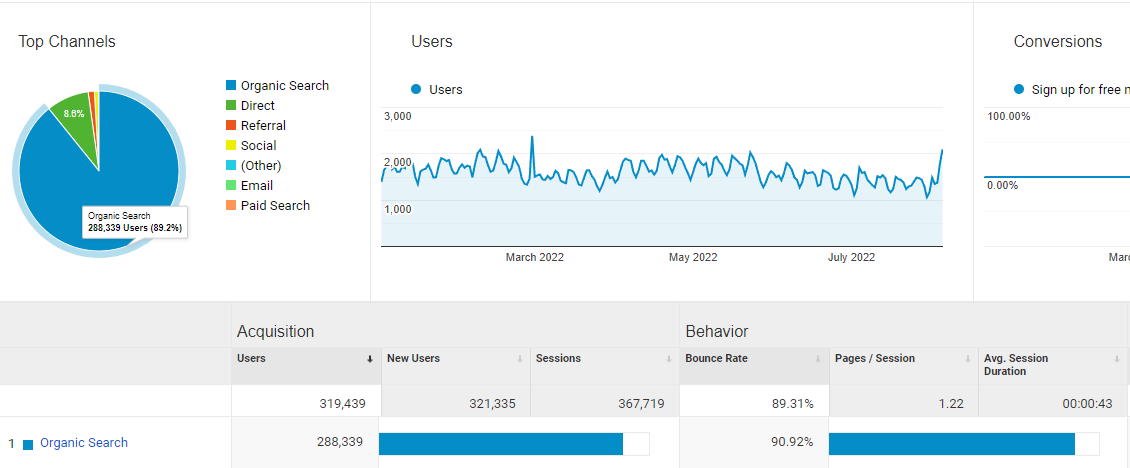This screenshot has width=1130, height=468.
Task: Click the Direct legend color square
Action: tap(231, 106)
